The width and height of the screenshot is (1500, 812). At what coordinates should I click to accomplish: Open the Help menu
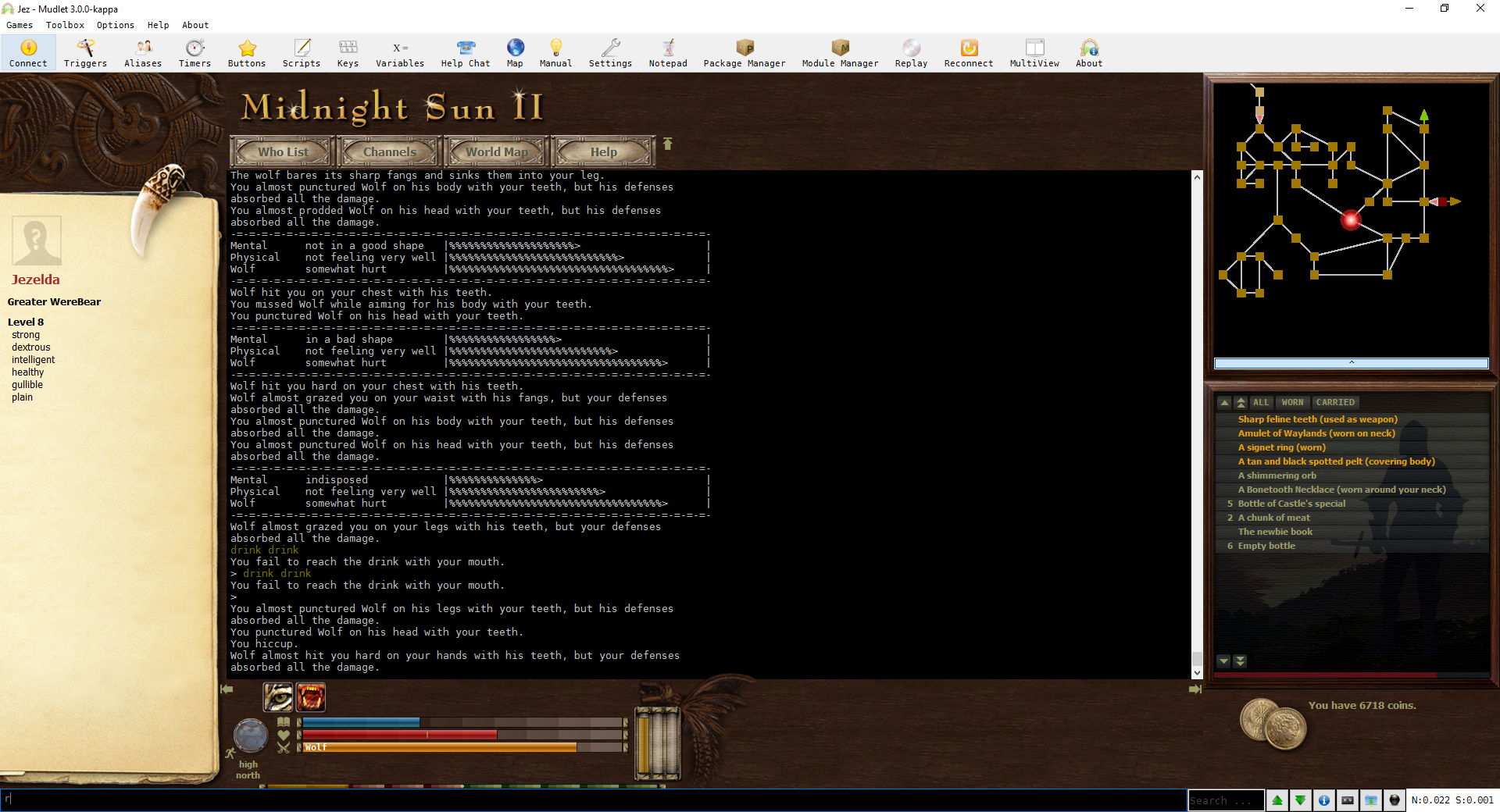(158, 25)
